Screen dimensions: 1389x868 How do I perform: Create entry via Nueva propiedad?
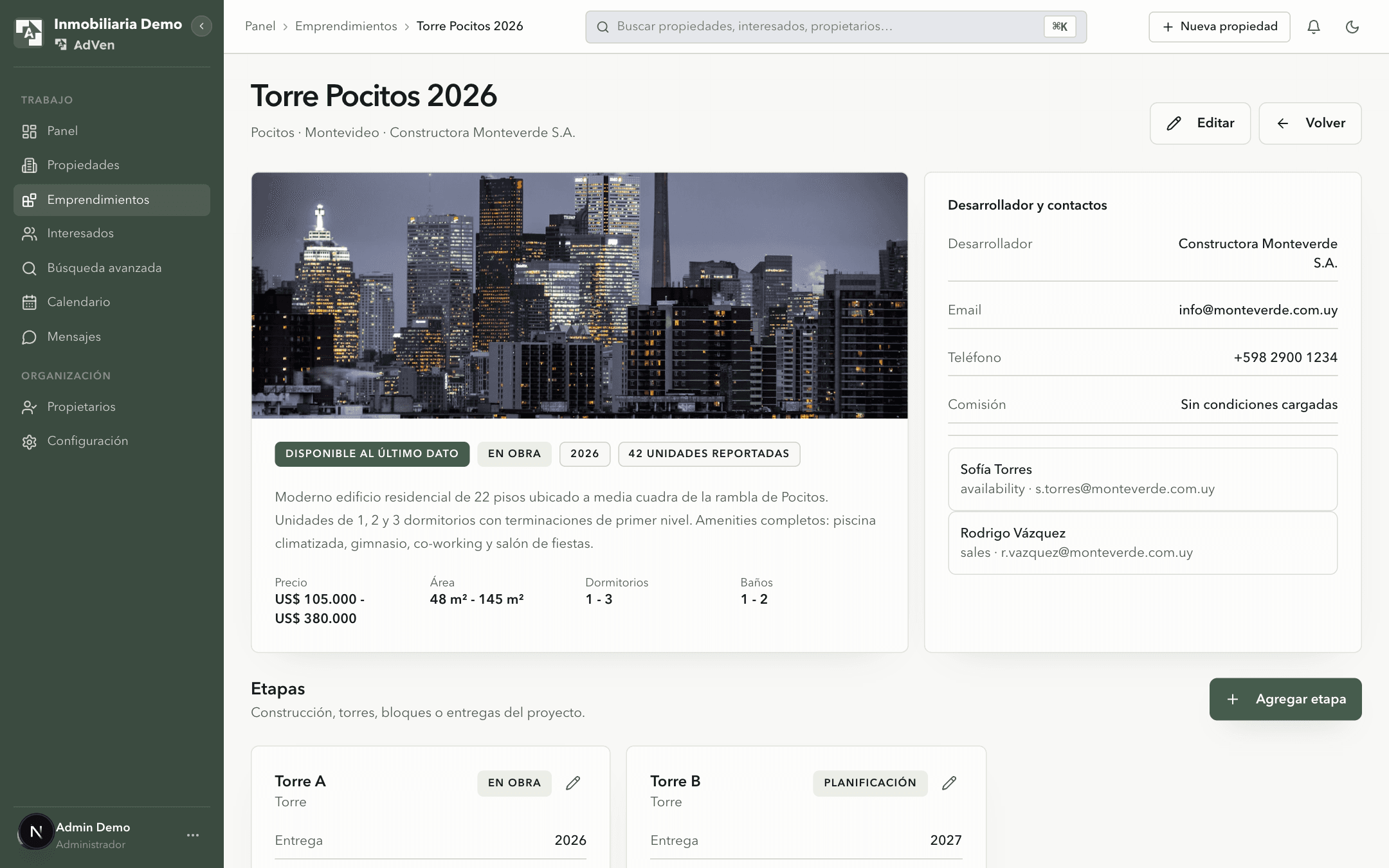pos(1219,26)
